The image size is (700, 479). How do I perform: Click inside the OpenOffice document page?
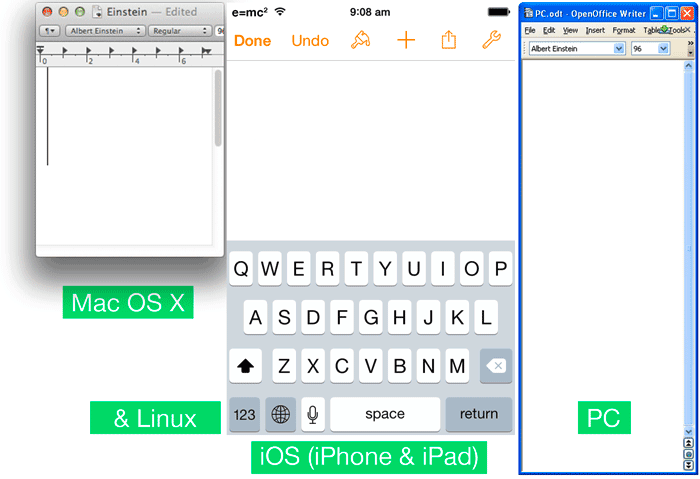click(x=603, y=266)
